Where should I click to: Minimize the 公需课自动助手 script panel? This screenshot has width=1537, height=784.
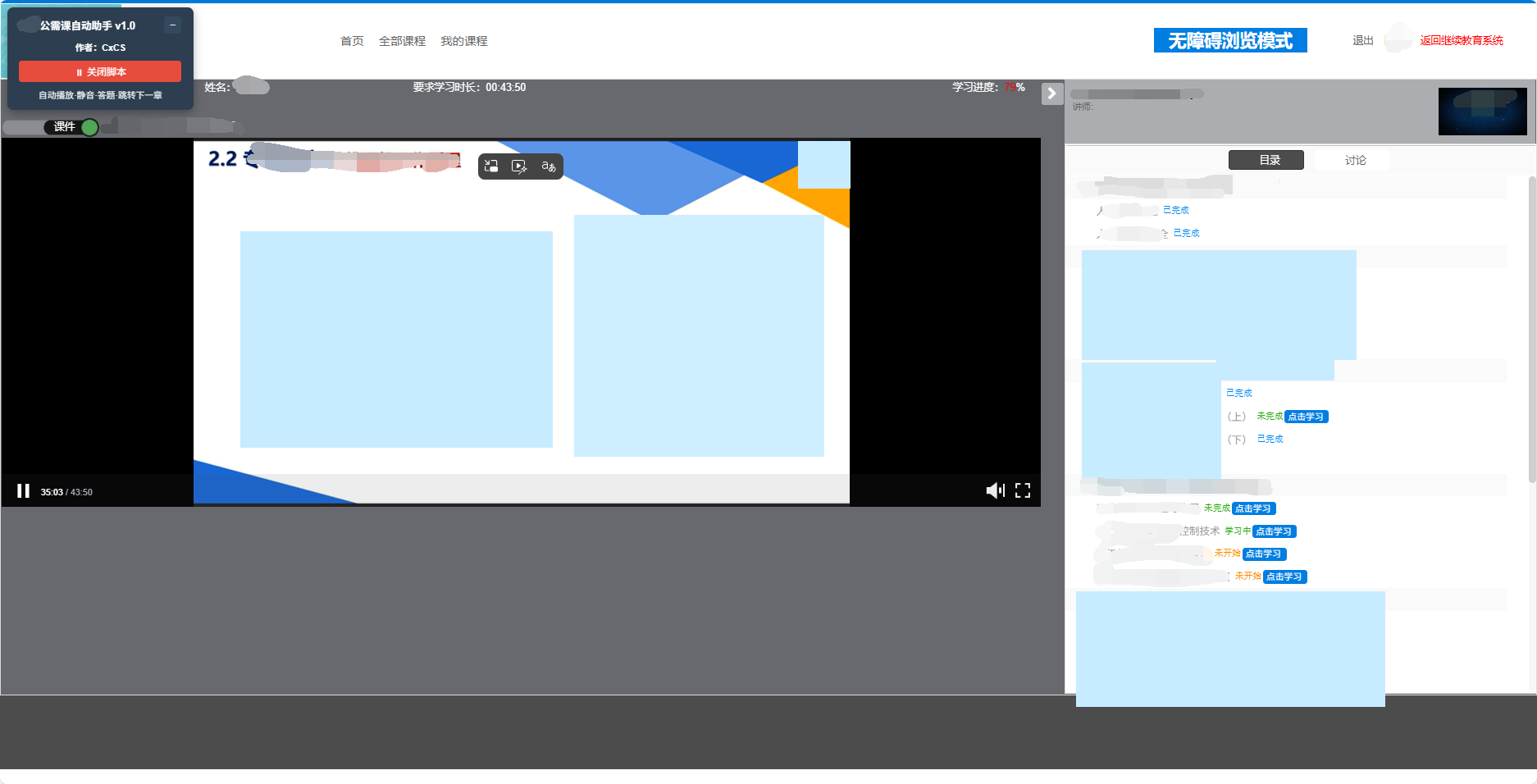point(172,25)
